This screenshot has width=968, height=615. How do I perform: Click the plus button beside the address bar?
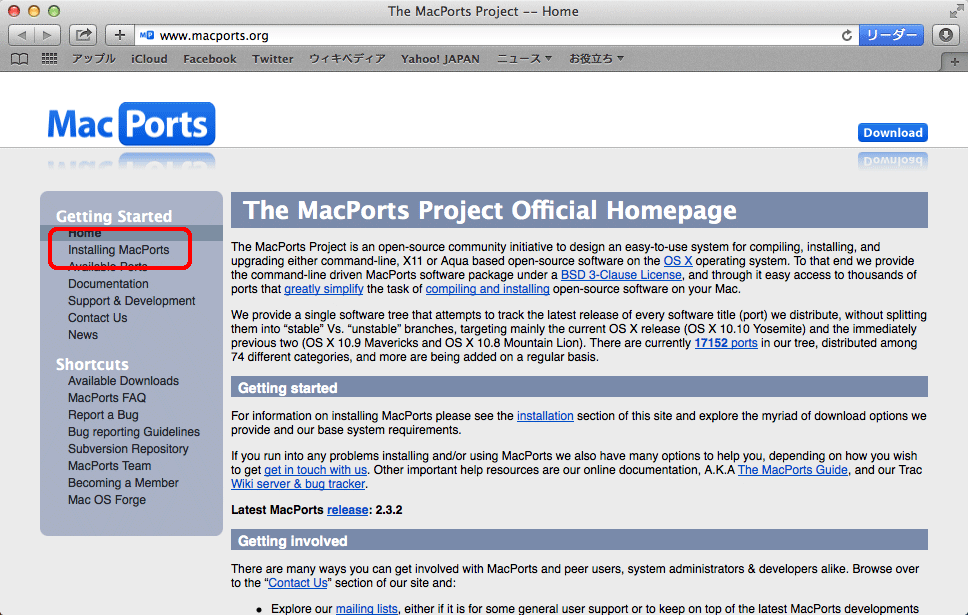[x=120, y=35]
